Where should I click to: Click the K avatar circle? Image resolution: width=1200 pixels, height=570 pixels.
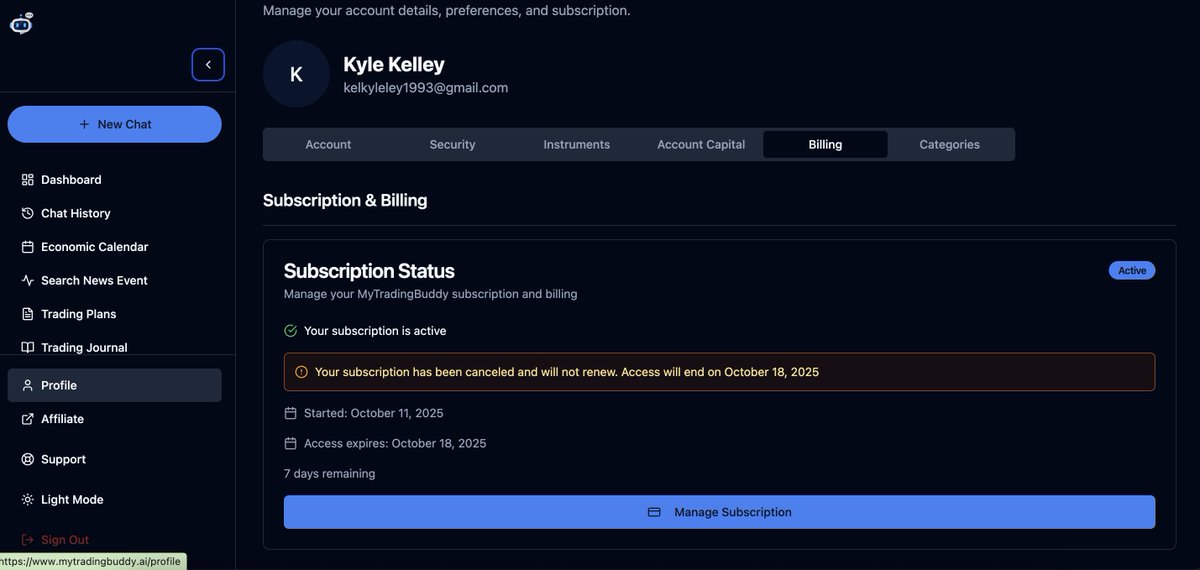pyautogui.click(x=296, y=74)
